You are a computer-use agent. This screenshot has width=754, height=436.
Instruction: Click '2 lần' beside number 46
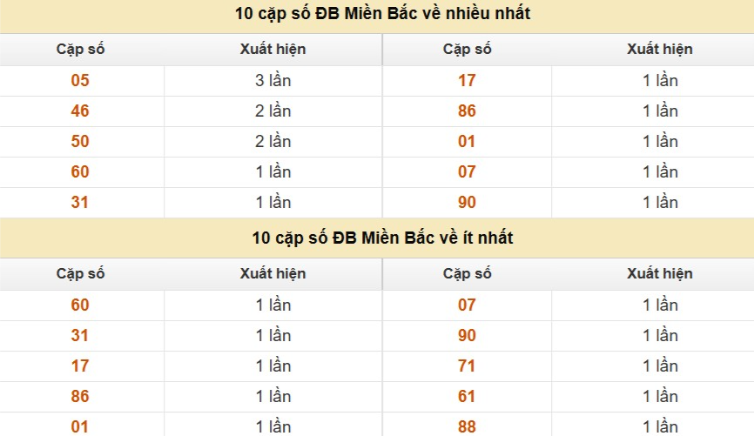pyautogui.click(x=273, y=111)
